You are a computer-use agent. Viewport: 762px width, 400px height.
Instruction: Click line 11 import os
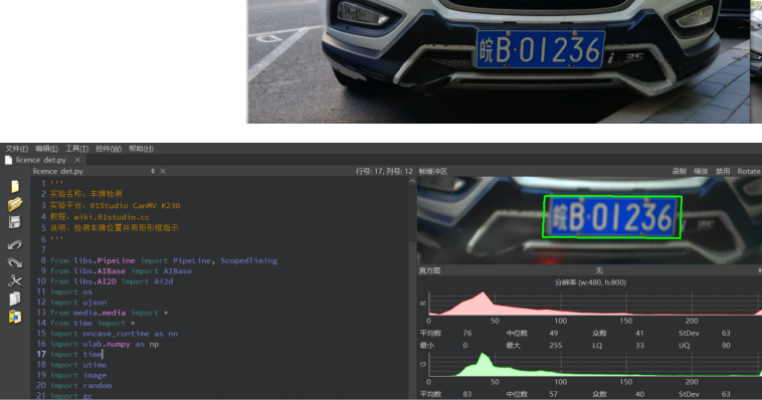click(x=71, y=292)
